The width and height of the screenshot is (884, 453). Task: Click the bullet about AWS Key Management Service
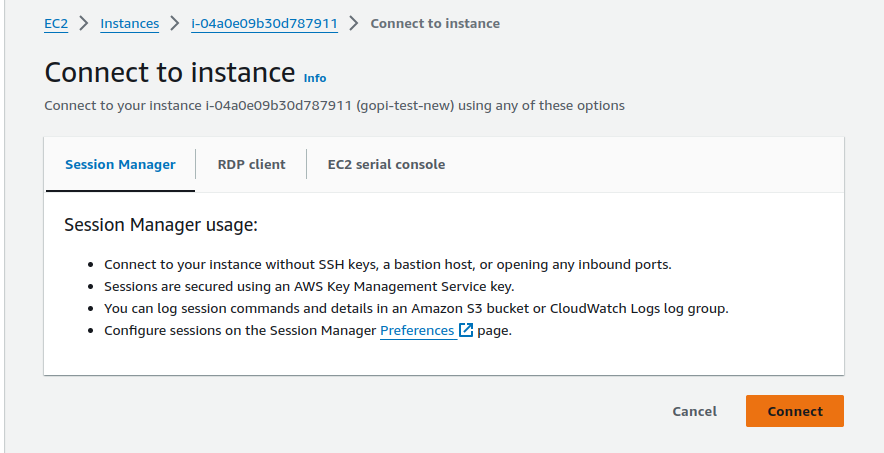coord(309,287)
